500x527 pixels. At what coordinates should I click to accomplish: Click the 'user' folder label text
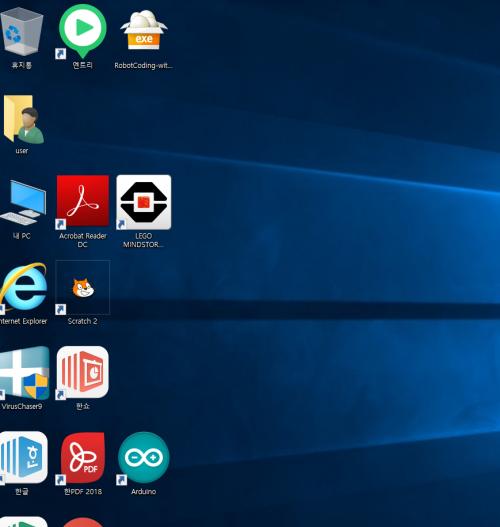(22, 151)
